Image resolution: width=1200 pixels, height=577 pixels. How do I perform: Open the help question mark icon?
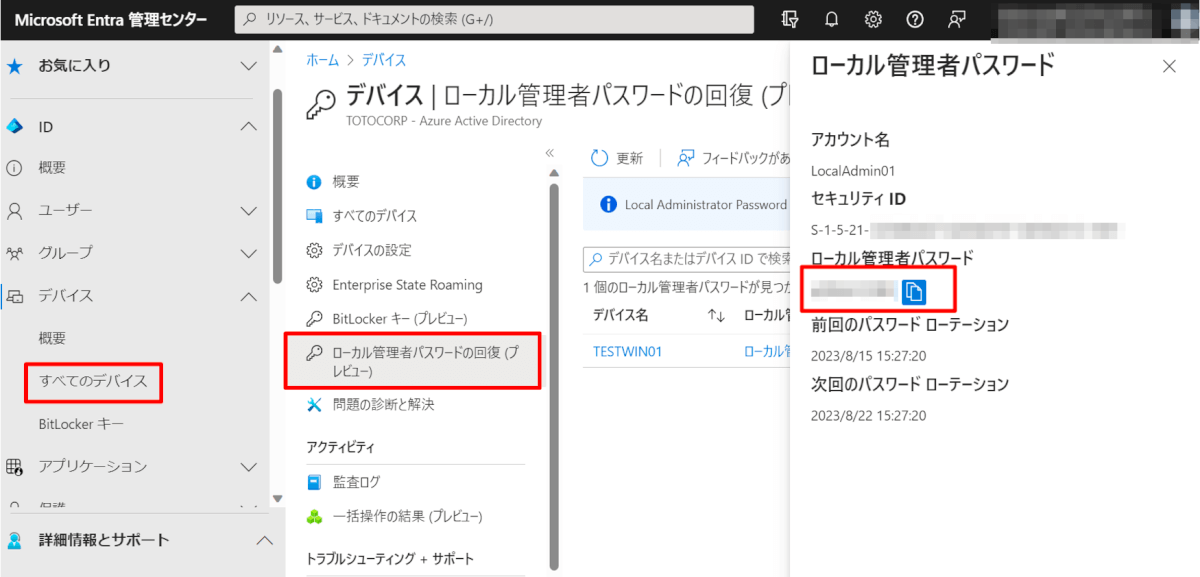click(x=914, y=19)
